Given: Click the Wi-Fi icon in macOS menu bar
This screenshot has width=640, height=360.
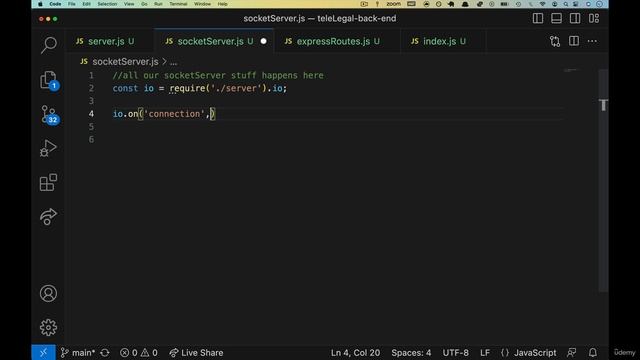Looking at the screenshot, I should 542,4.
